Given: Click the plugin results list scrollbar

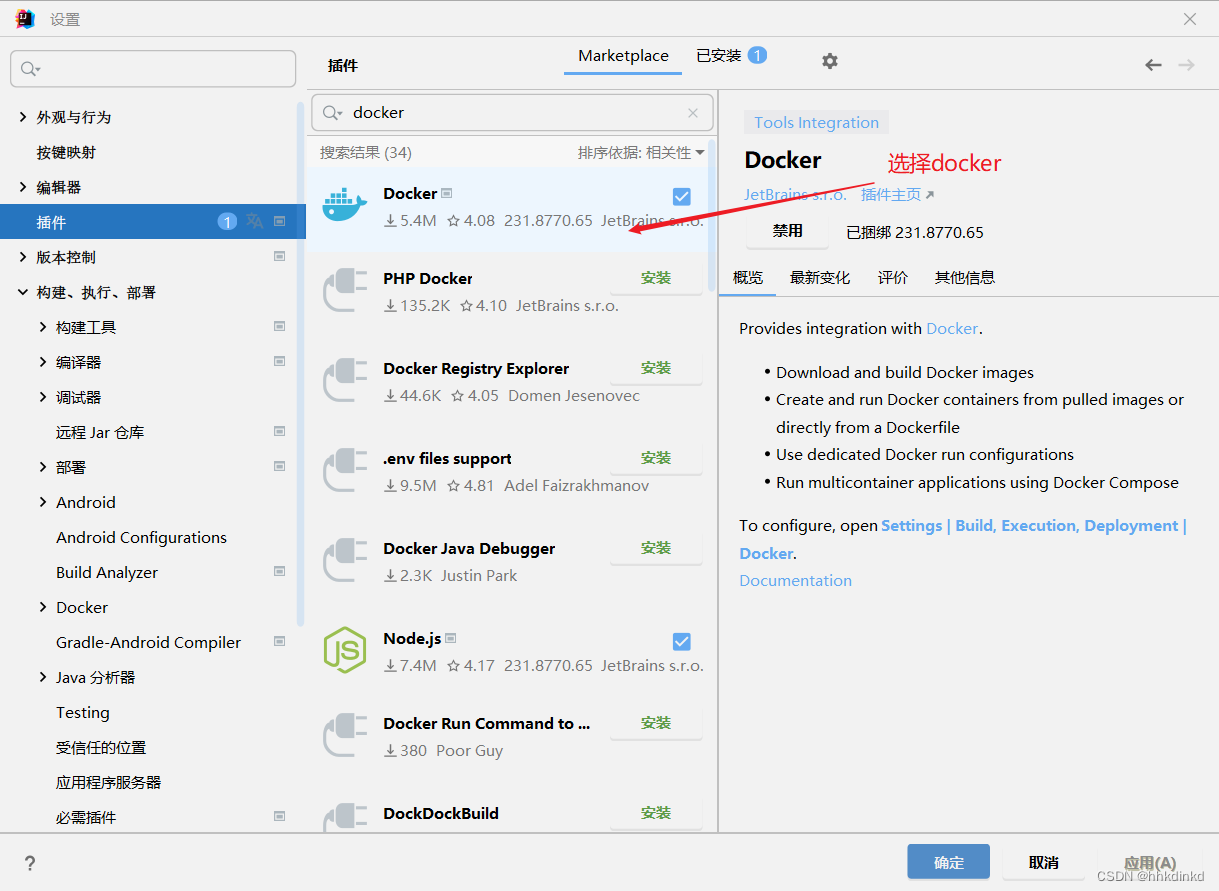Looking at the screenshot, I should click(x=712, y=215).
